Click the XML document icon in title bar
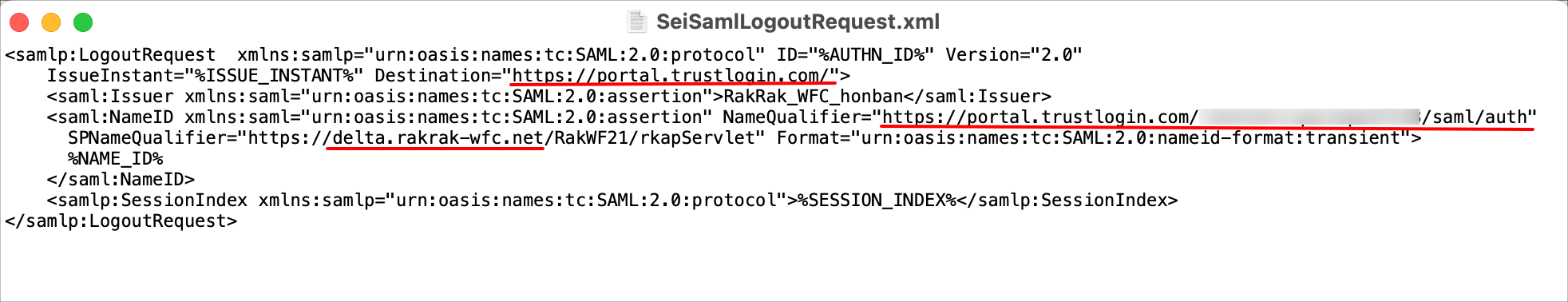1568x302 pixels. (x=636, y=22)
